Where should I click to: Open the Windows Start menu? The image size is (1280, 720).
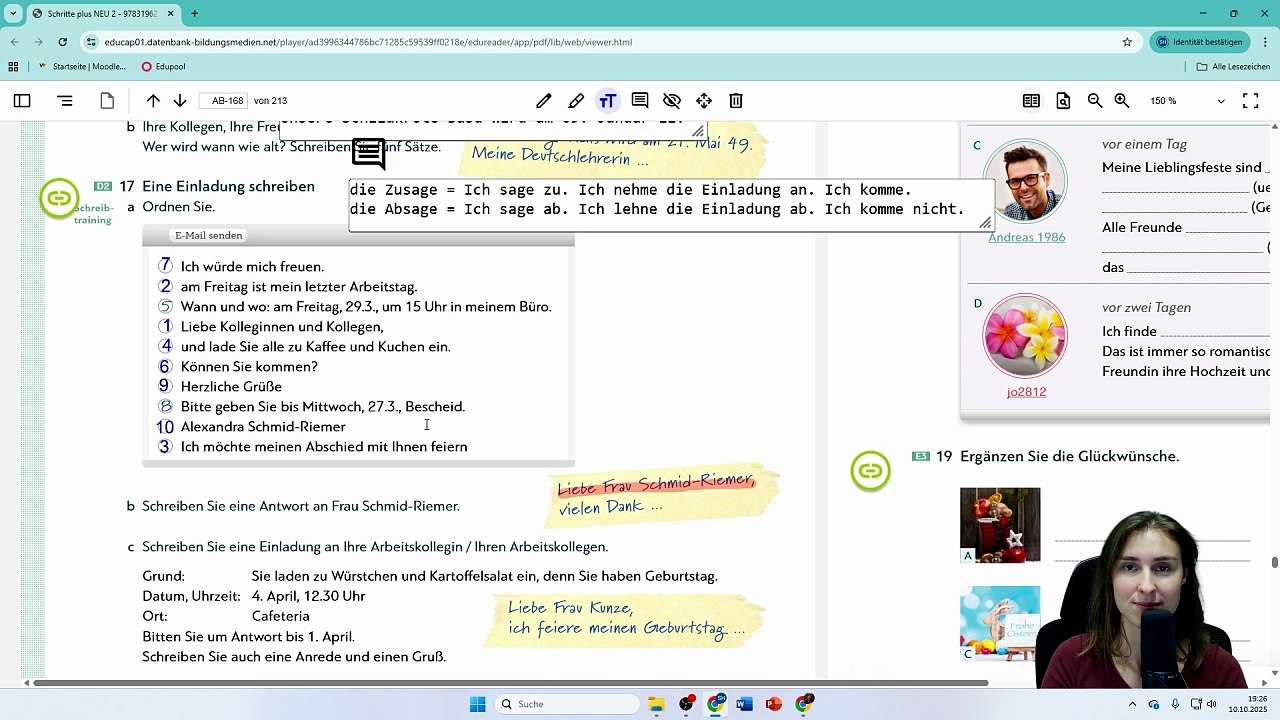(x=478, y=704)
